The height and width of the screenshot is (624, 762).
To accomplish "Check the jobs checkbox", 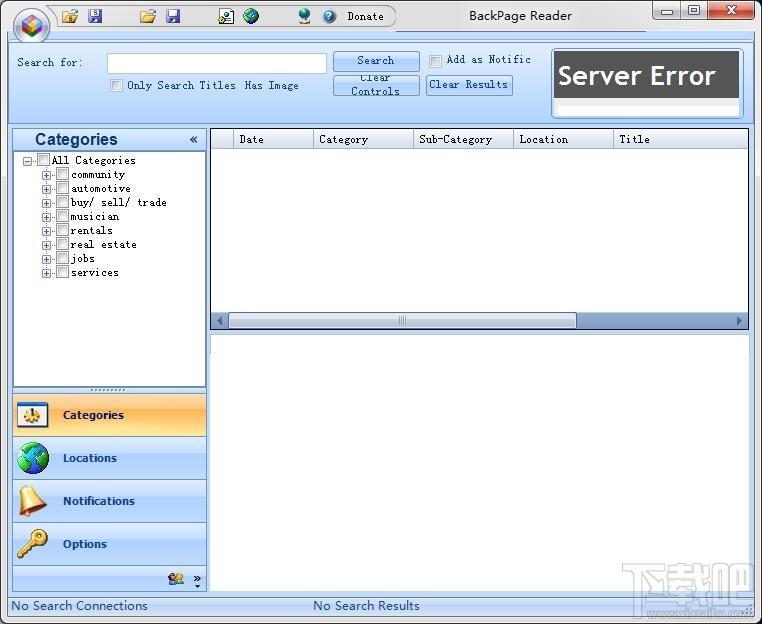I will pos(62,258).
